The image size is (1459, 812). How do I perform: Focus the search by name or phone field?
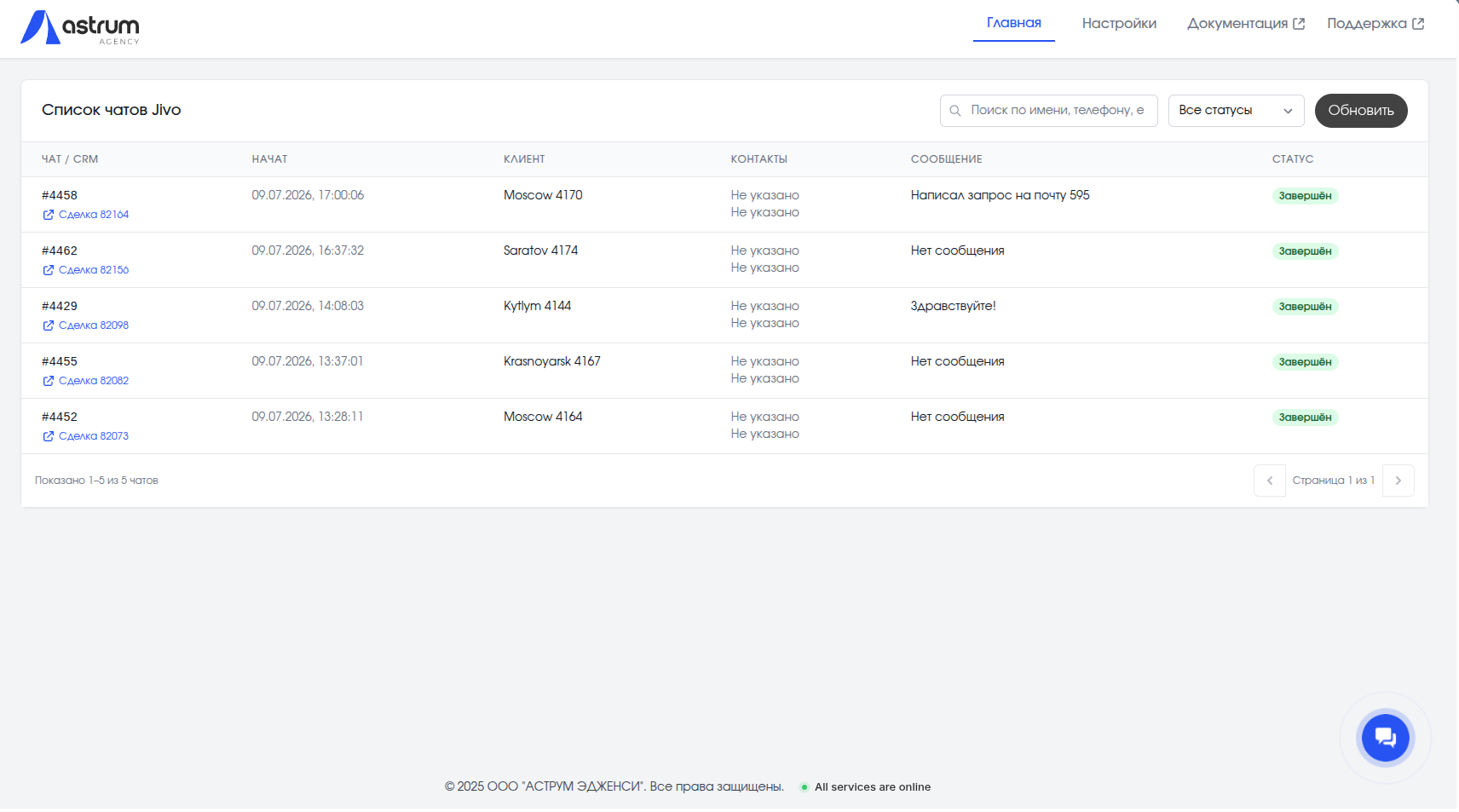click(1048, 111)
